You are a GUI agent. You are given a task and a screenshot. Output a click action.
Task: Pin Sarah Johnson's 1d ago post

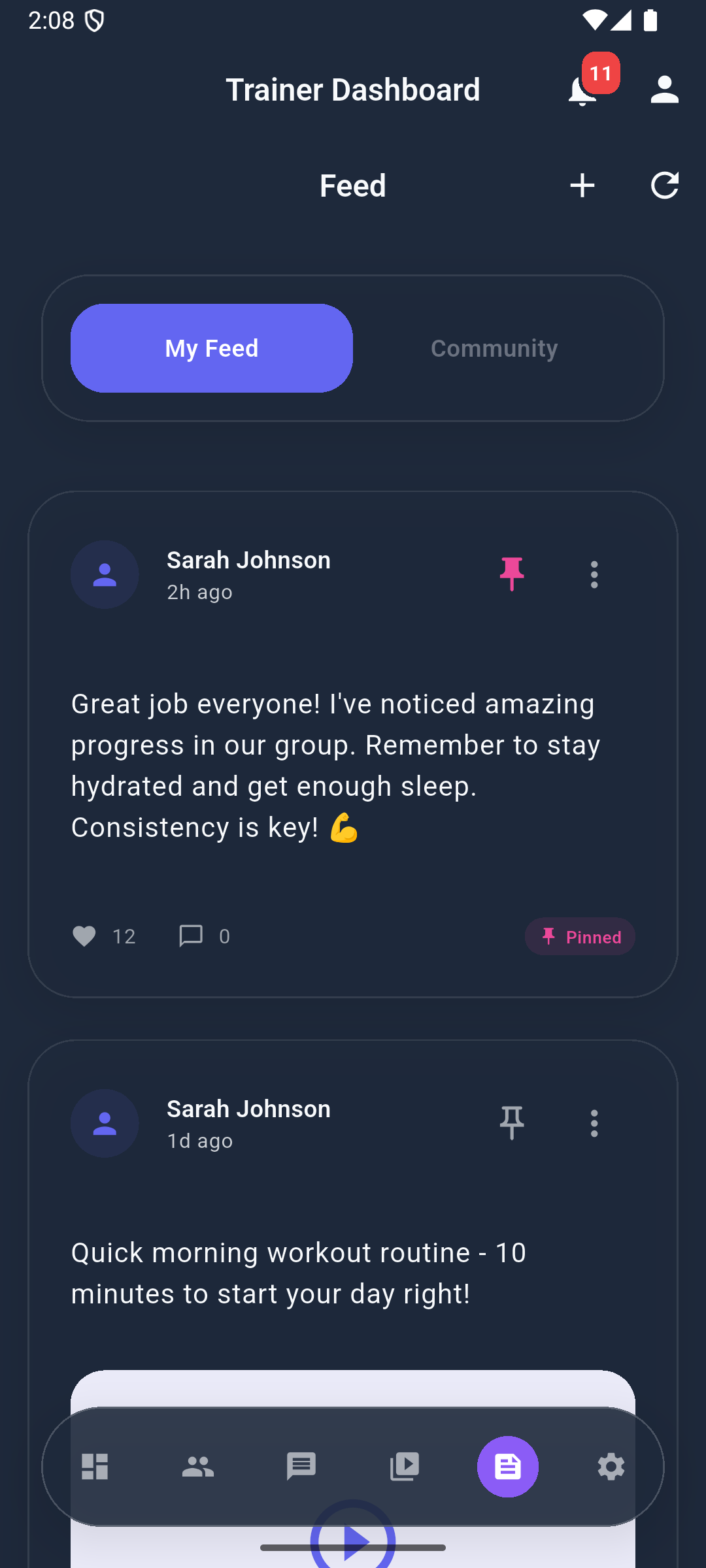click(x=512, y=1123)
